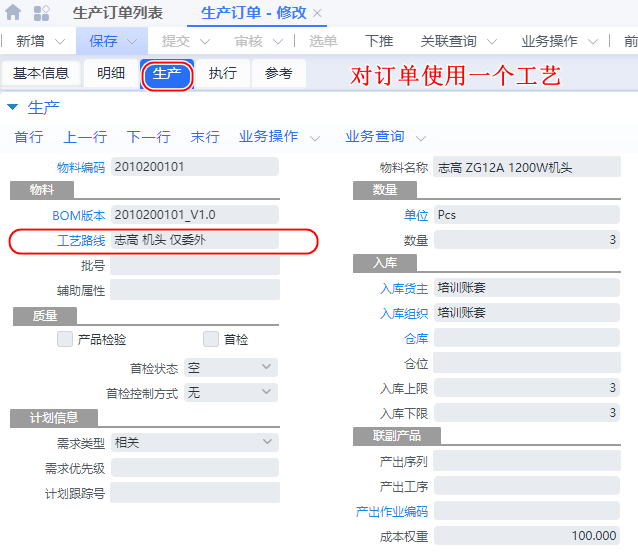Open the 首检控制方式 dropdown
638x556 pixels.
[x=266, y=393]
